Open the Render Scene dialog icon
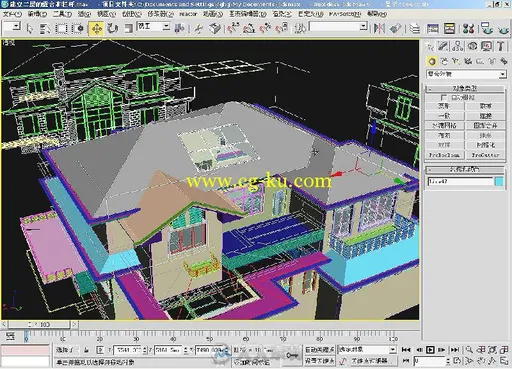Screen dimensions: 512x369 pos(487,29)
